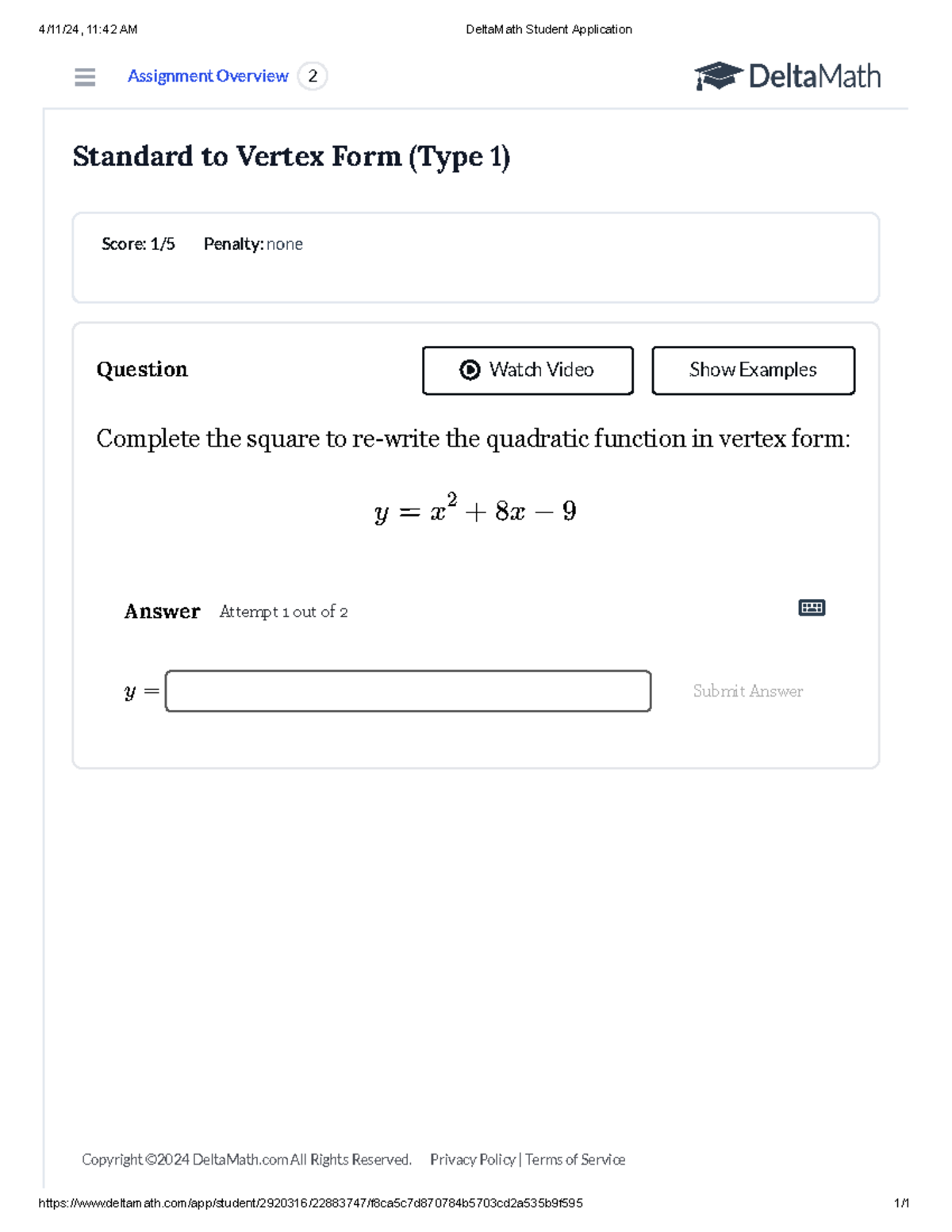Click the Watch Video button
The image size is (952, 1232).
[x=527, y=370]
